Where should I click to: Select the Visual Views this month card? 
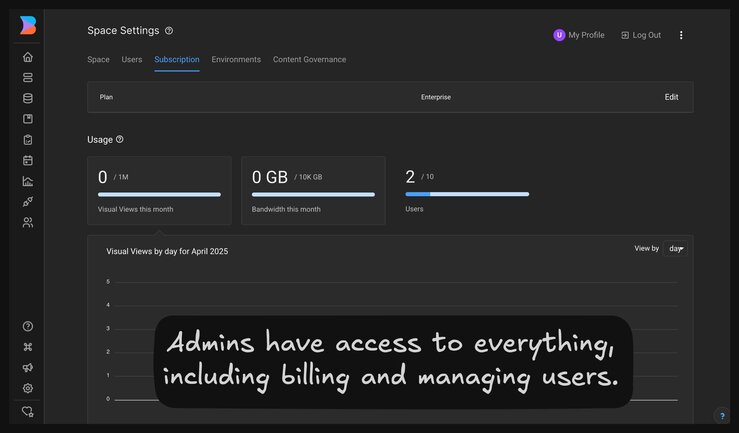pyautogui.click(x=159, y=191)
